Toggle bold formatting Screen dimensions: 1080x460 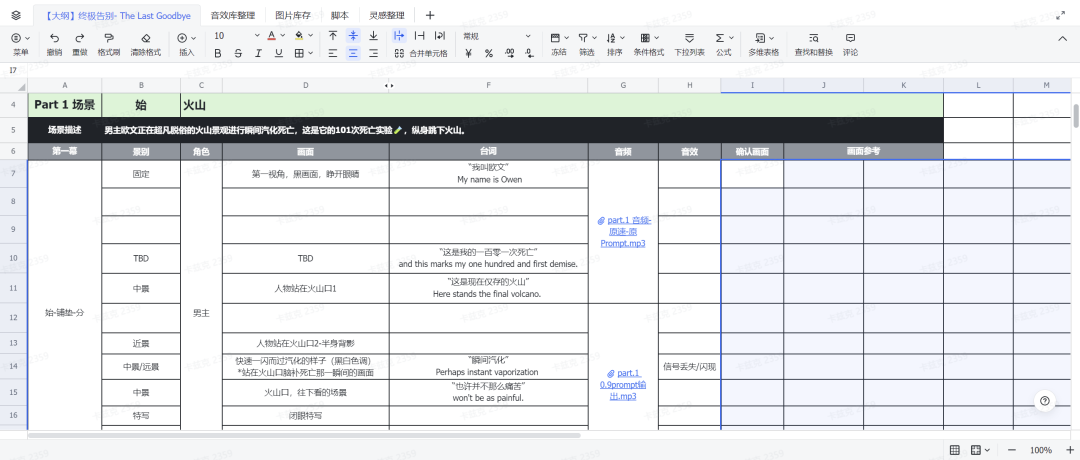[218, 53]
